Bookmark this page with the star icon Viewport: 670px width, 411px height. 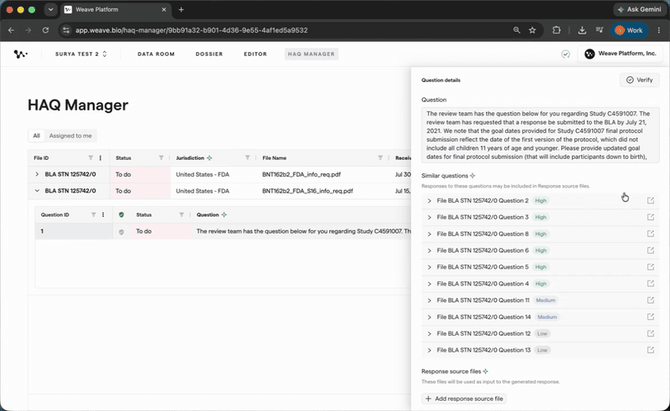(532, 30)
